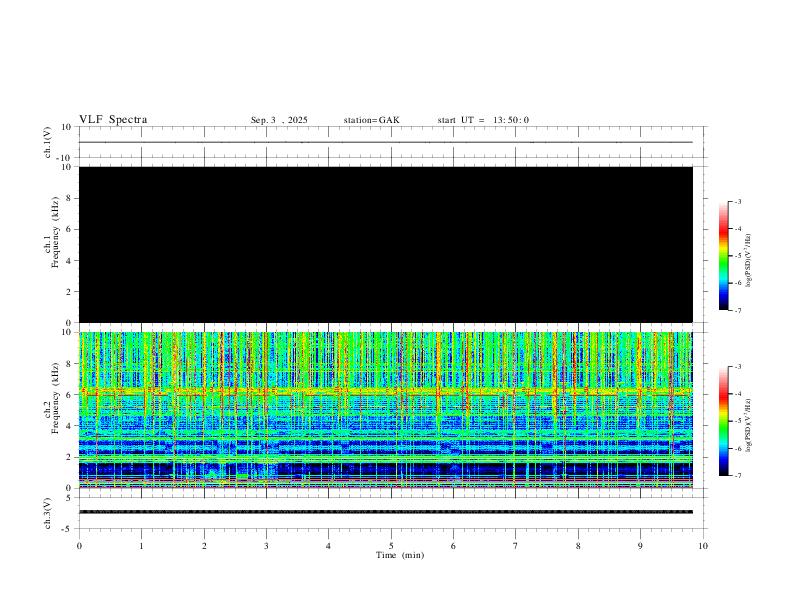Click the 'start UT = 13:50:0' text
This screenshot has height=612, width=792.
point(483,120)
